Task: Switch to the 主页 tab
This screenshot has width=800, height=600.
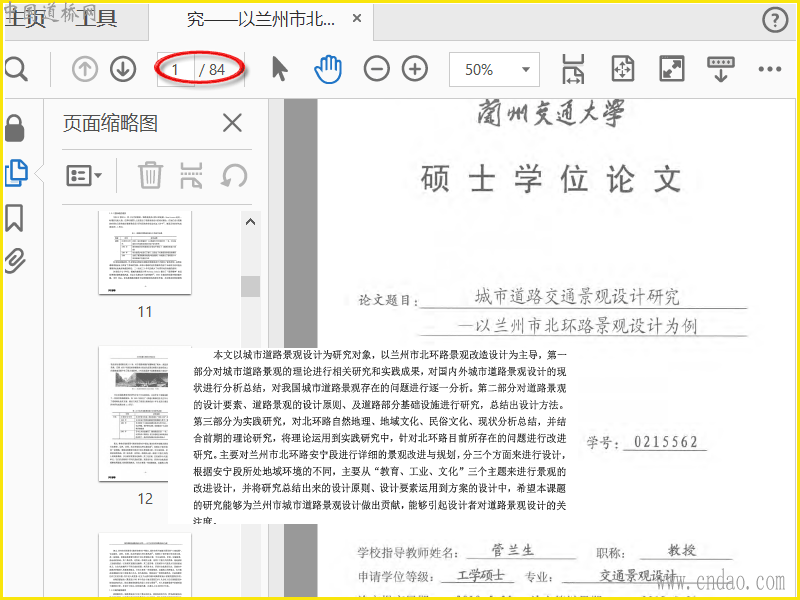Action: coord(24,18)
